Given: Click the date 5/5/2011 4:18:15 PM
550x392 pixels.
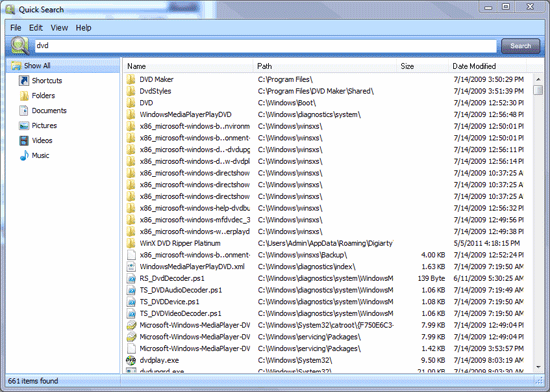Looking at the screenshot, I should (x=487, y=243).
